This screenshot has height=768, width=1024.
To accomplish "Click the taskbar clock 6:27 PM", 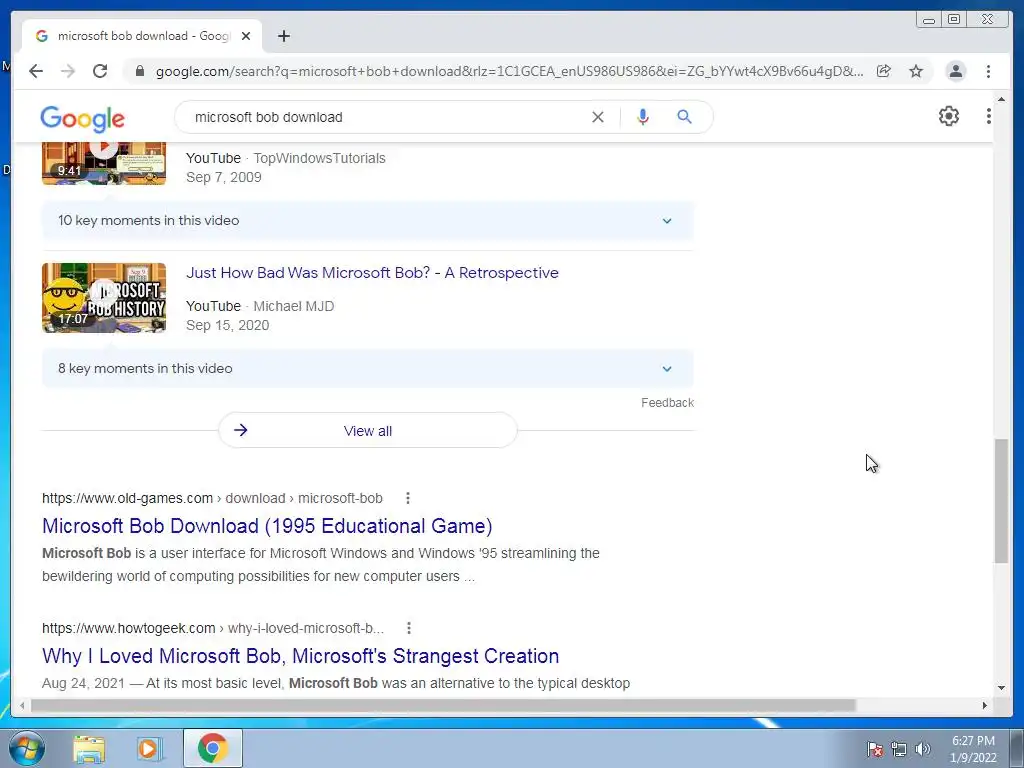I will 973,749.
